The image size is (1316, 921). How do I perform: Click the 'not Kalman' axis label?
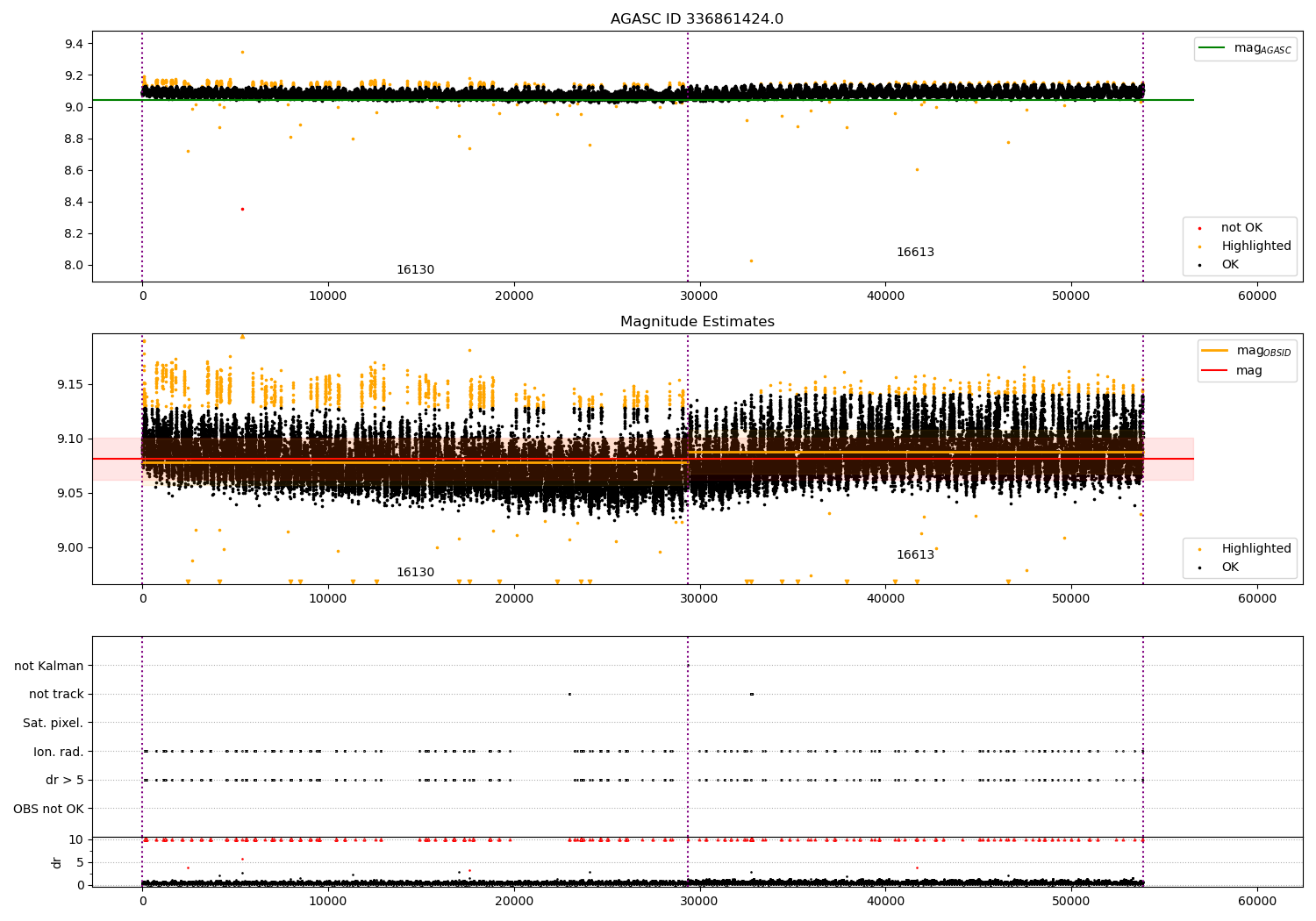coord(48,667)
